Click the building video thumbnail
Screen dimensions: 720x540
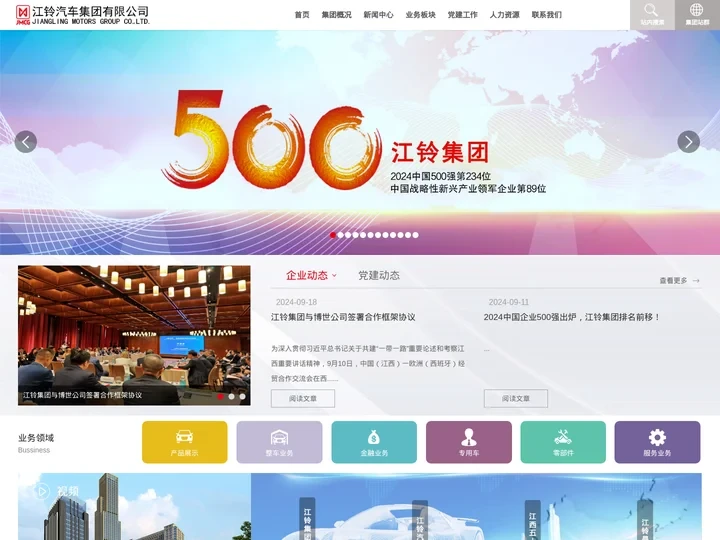pos(134,506)
